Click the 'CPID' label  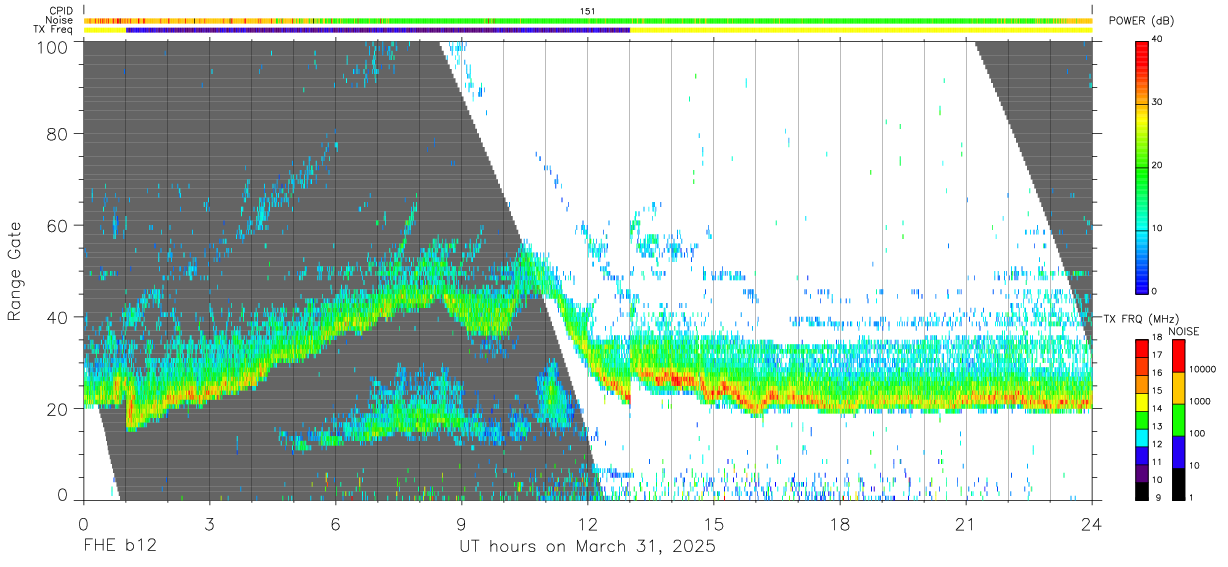coord(62,10)
